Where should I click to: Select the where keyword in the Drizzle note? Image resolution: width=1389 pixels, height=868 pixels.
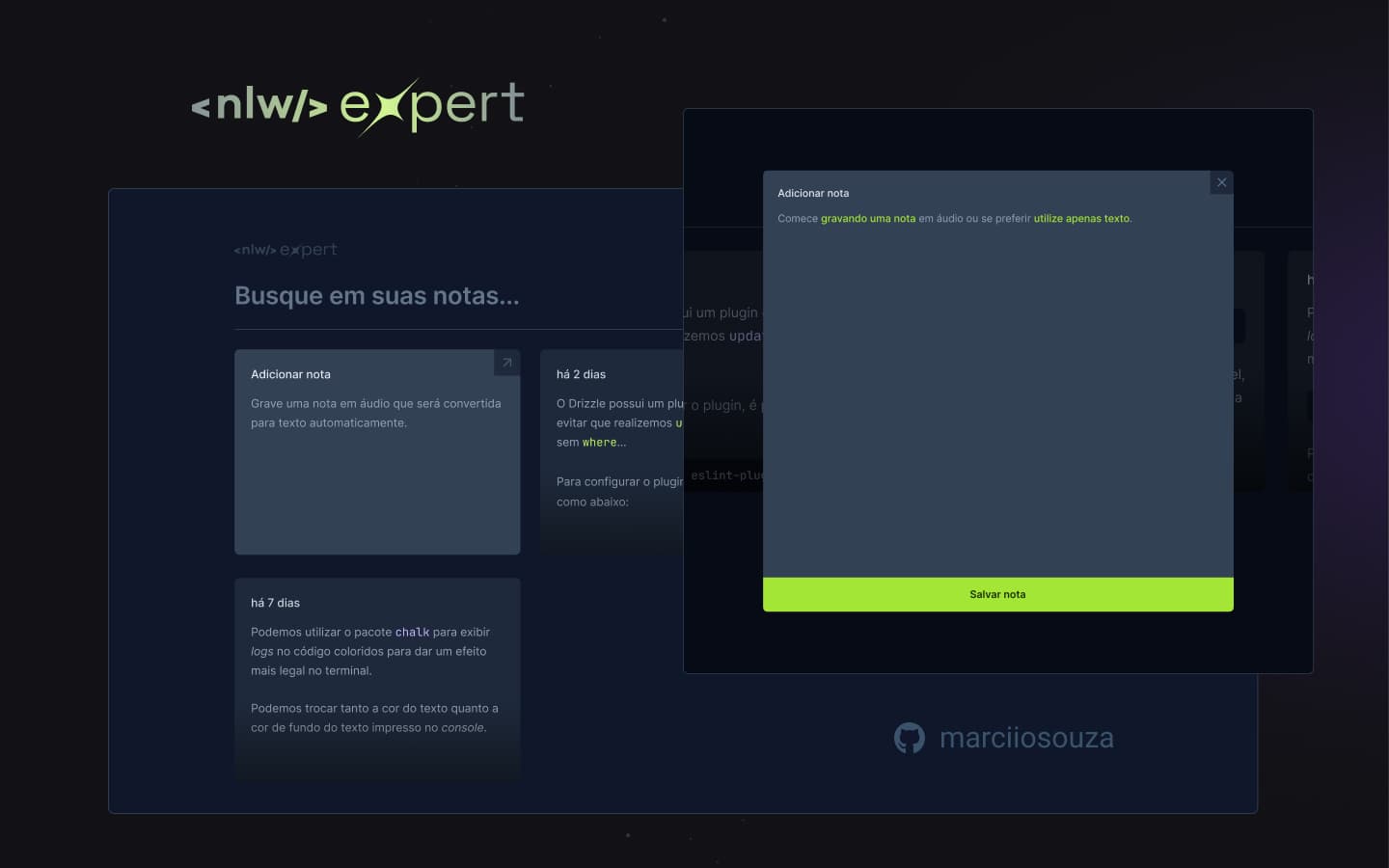click(x=599, y=442)
